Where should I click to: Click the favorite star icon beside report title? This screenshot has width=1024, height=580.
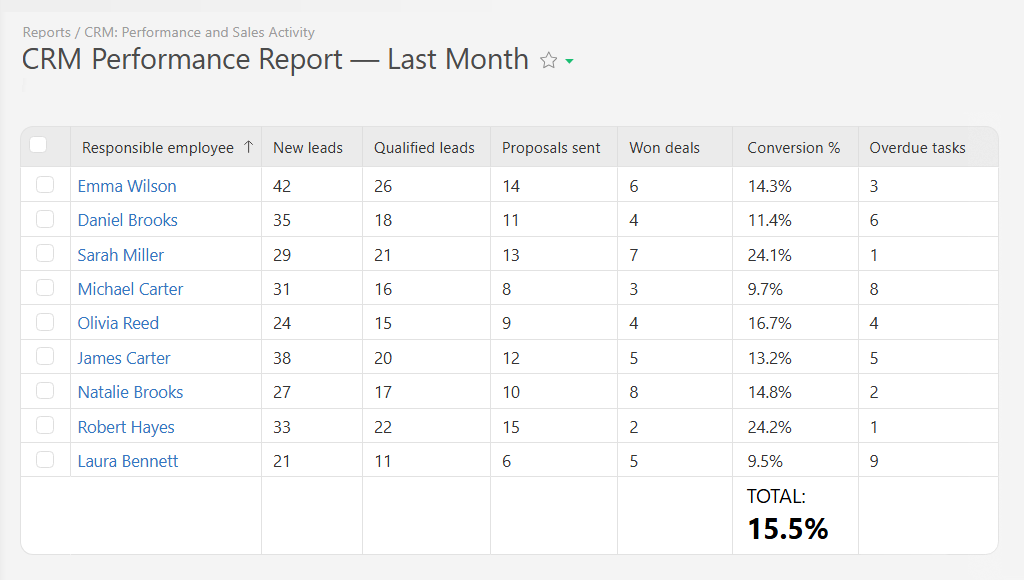point(549,61)
